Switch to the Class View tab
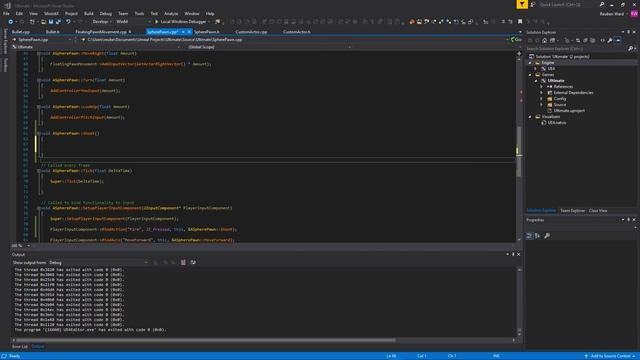Screen dimensions: 640x360 pos(598,211)
